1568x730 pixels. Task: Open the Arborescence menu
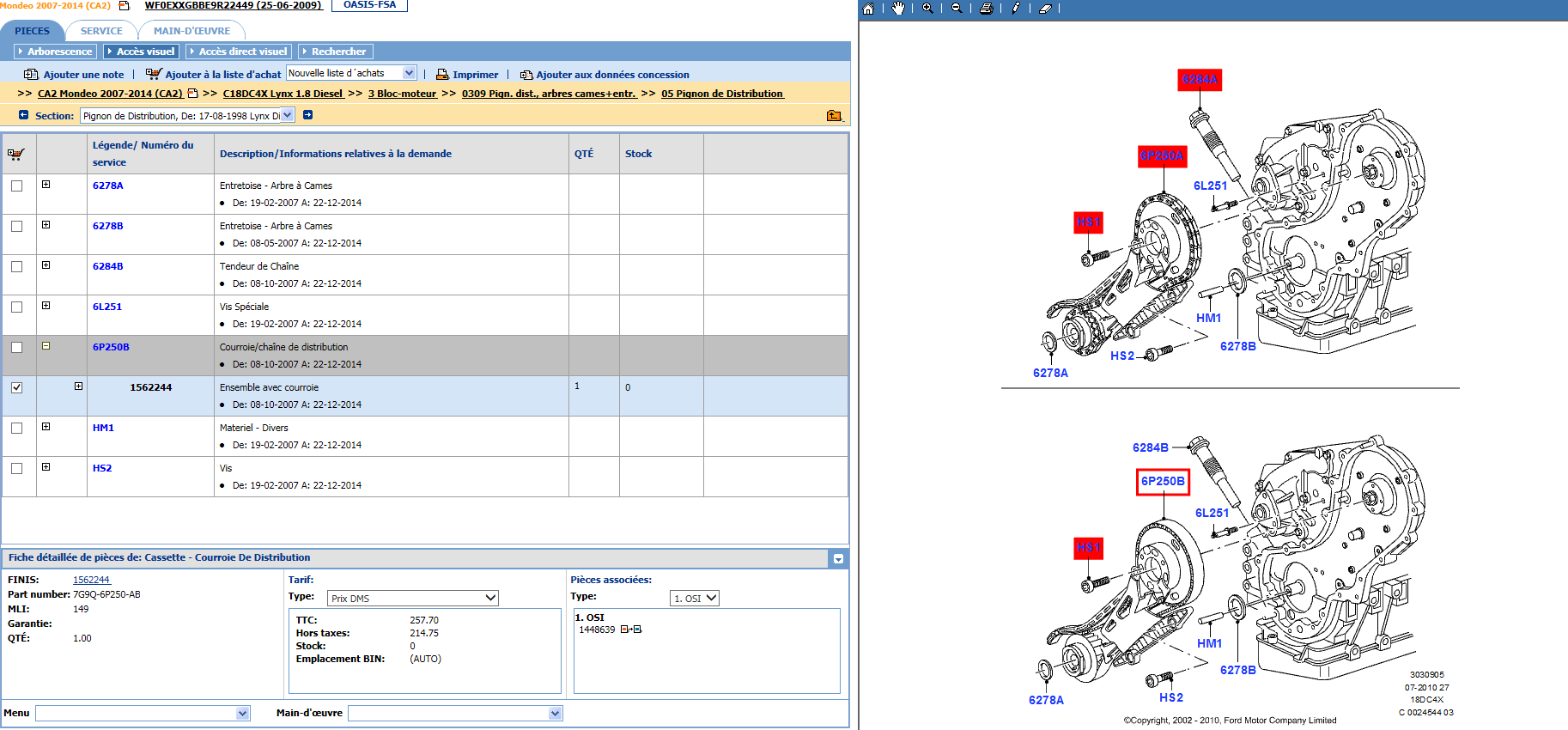(55, 52)
